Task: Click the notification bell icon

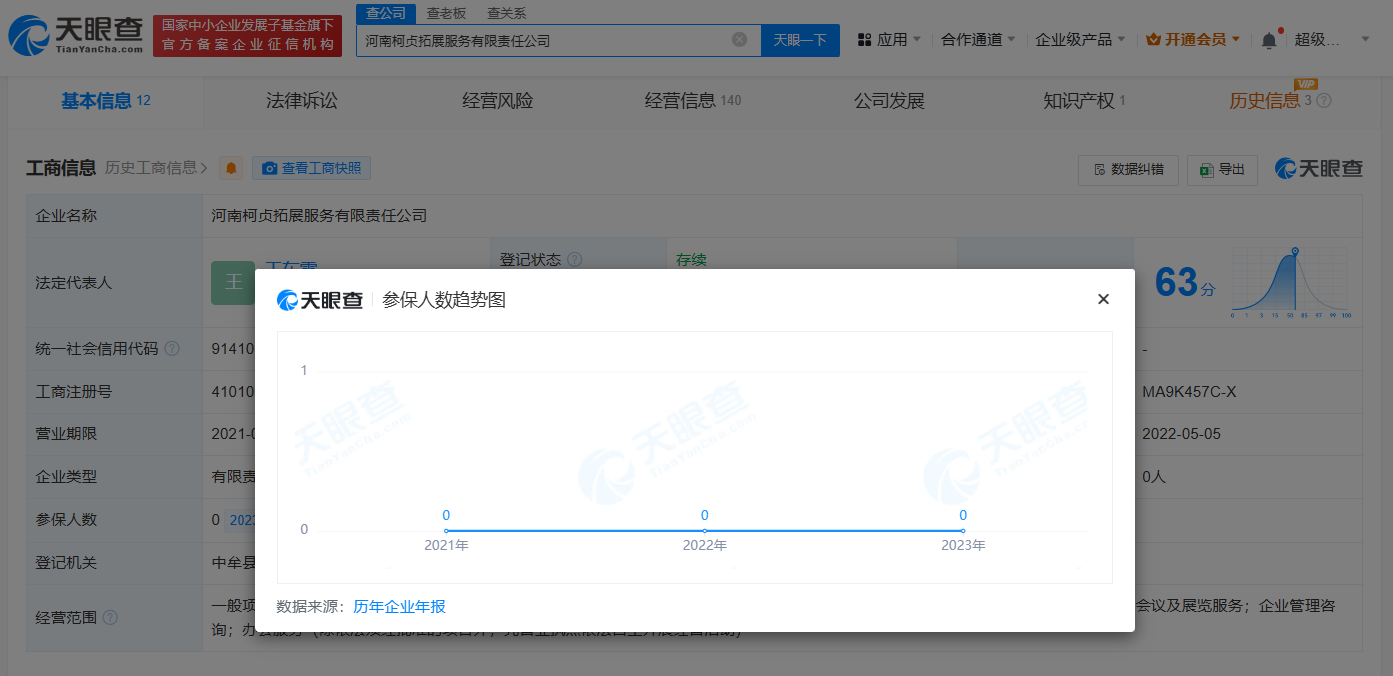Action: pyautogui.click(x=1269, y=40)
